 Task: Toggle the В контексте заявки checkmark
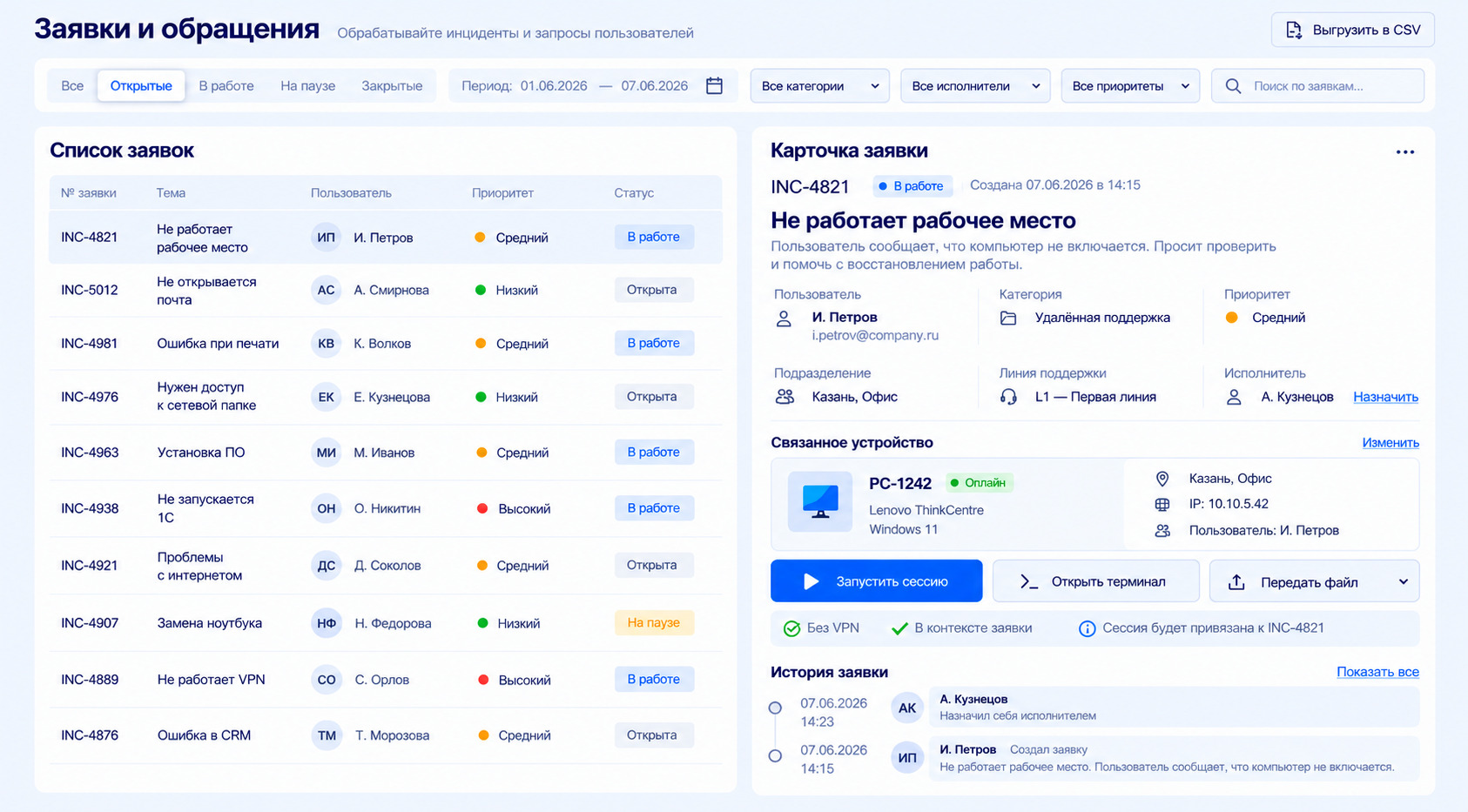(x=899, y=628)
